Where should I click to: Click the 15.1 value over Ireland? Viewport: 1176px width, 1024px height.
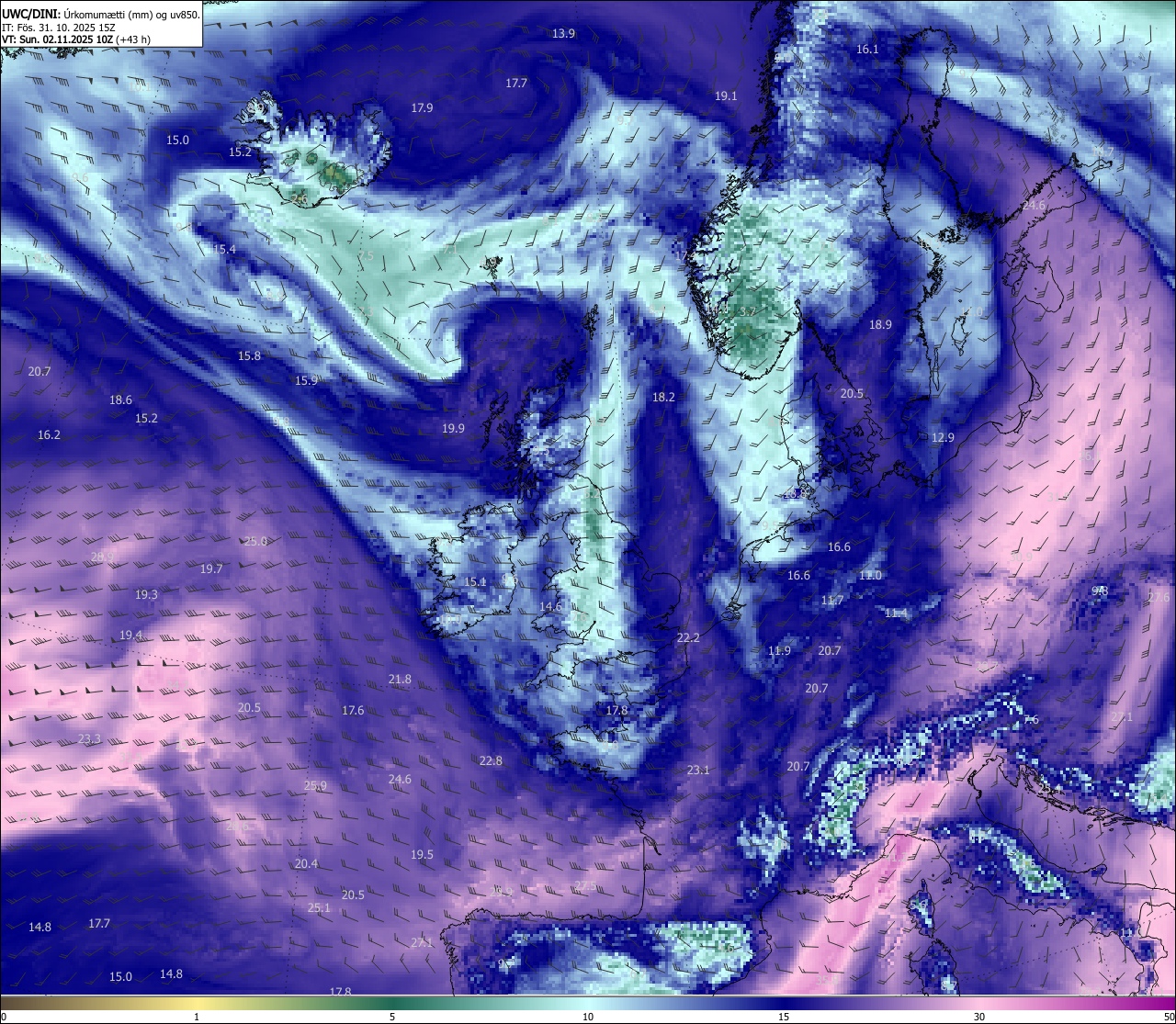click(475, 581)
